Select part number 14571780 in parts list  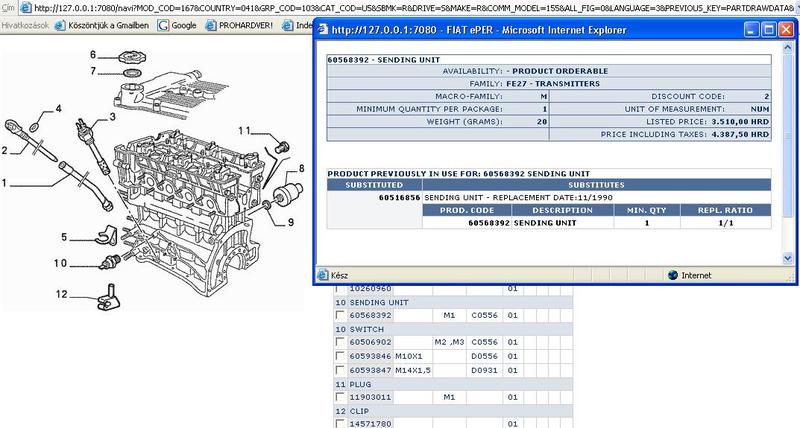click(x=370, y=423)
